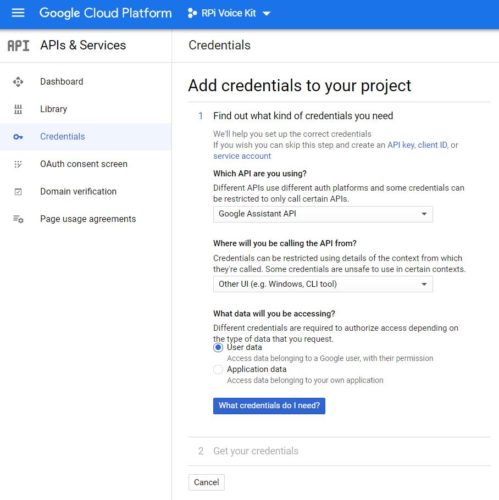Select the User data radio button
Image resolution: width=499 pixels, height=500 pixels.
click(218, 348)
